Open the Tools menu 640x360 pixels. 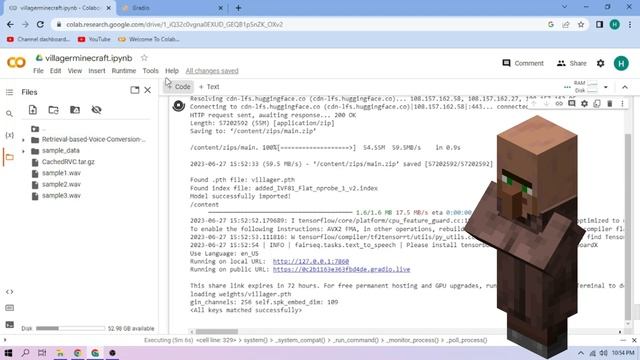coord(150,71)
